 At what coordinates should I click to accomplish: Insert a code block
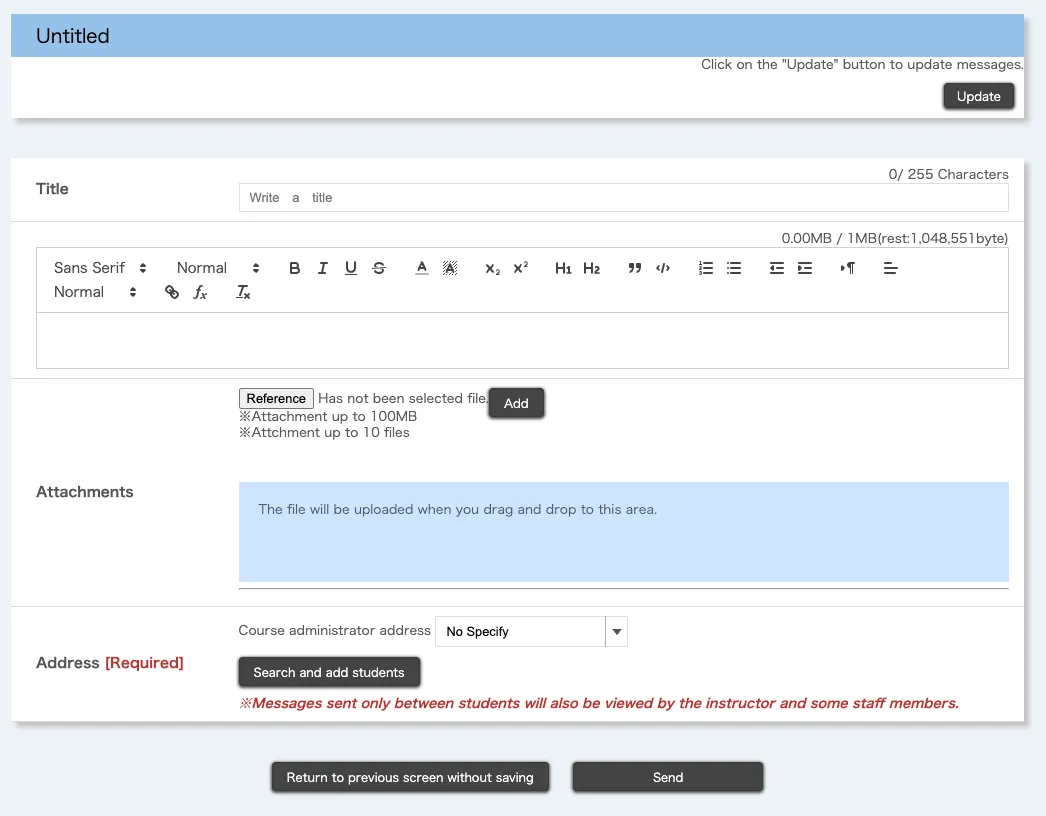coord(662,268)
